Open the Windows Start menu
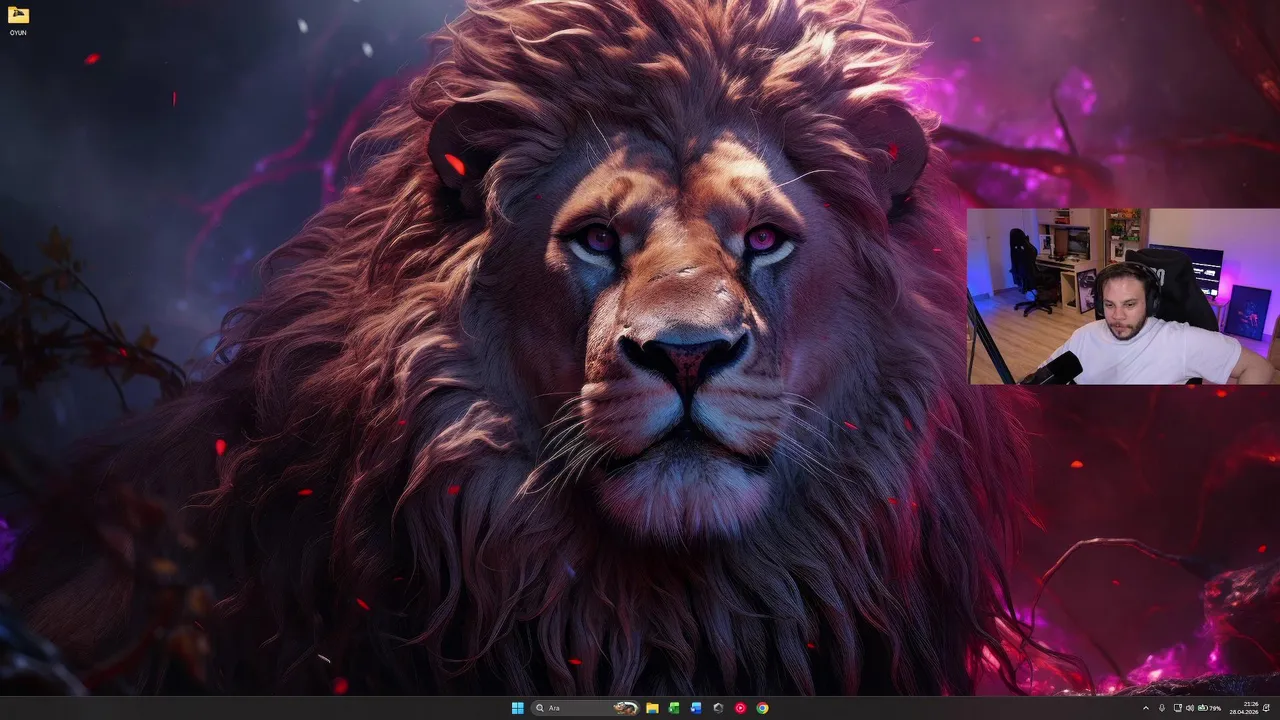Image resolution: width=1280 pixels, height=720 pixels. pos(517,708)
